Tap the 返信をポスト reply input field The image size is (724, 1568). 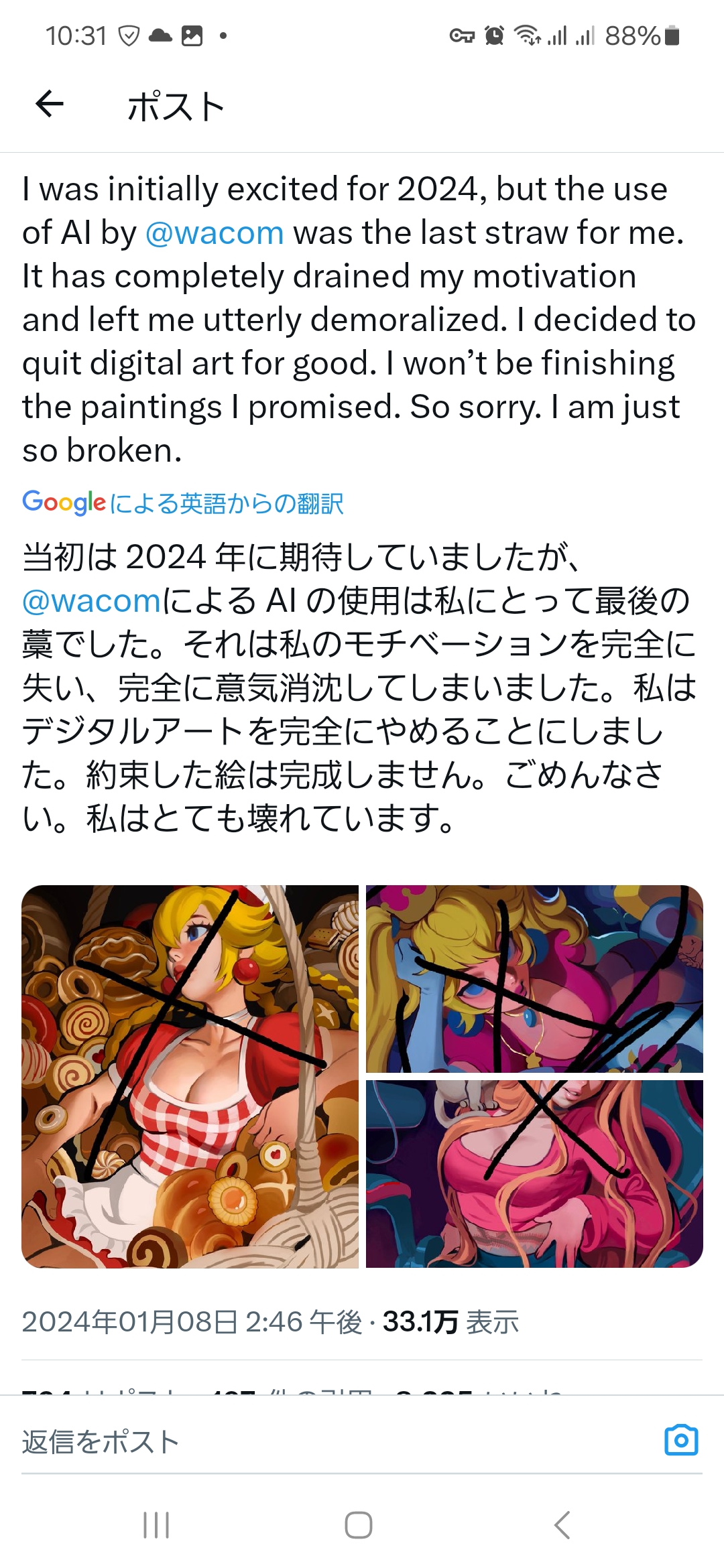335,1441
